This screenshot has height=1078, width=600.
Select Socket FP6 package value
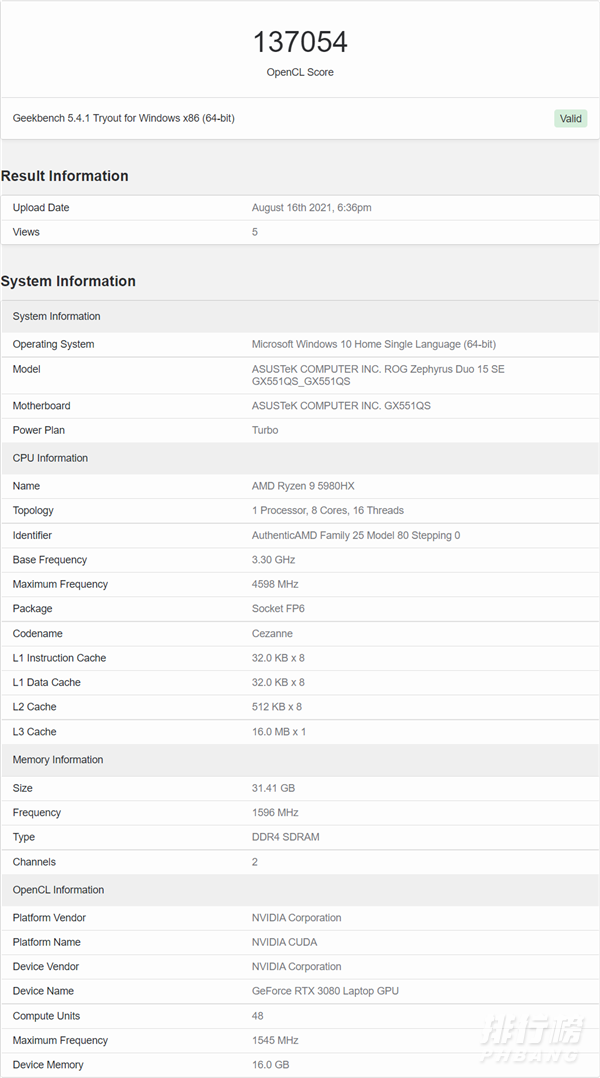(x=278, y=609)
